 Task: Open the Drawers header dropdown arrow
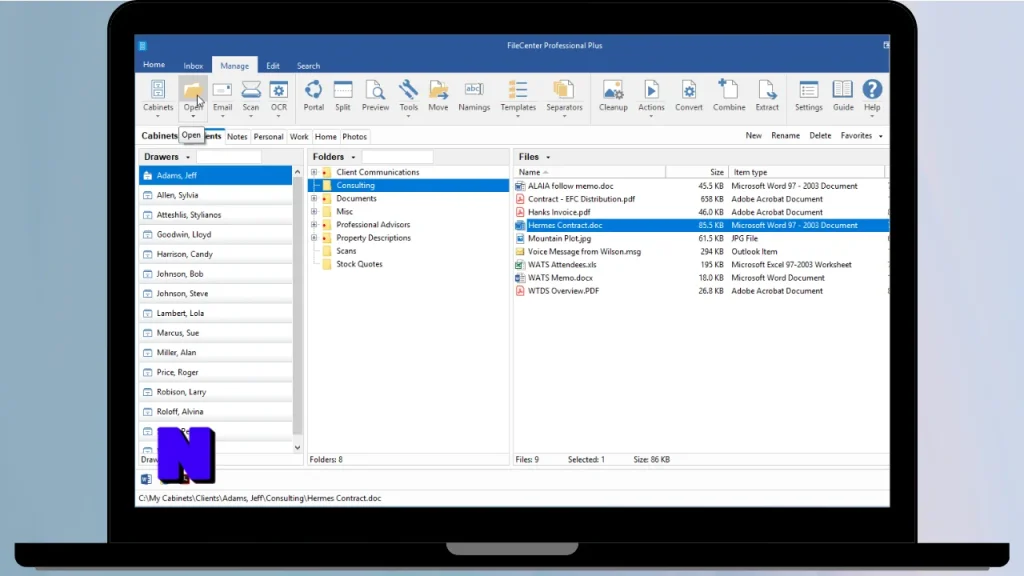(x=188, y=157)
